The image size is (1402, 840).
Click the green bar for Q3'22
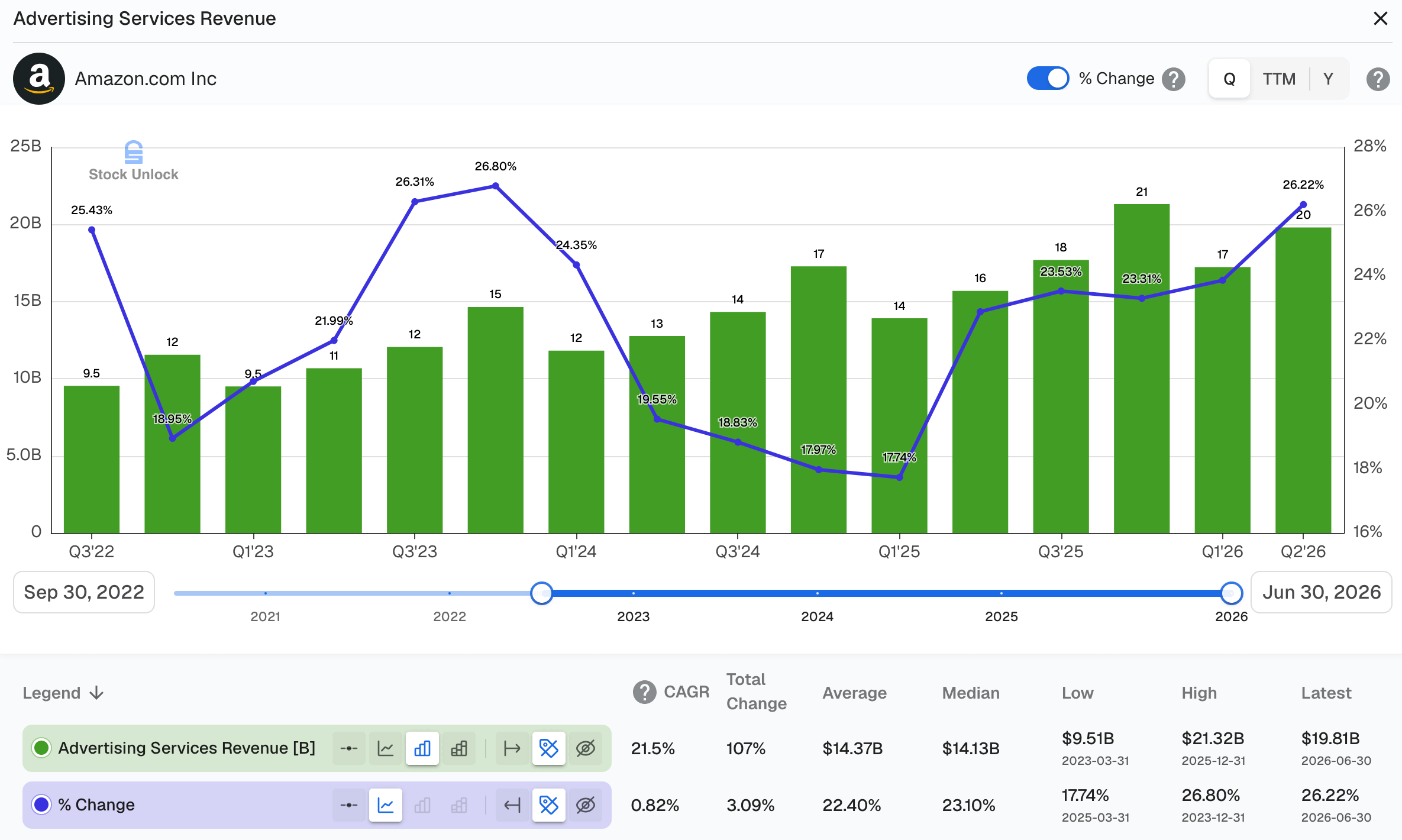(x=92, y=460)
